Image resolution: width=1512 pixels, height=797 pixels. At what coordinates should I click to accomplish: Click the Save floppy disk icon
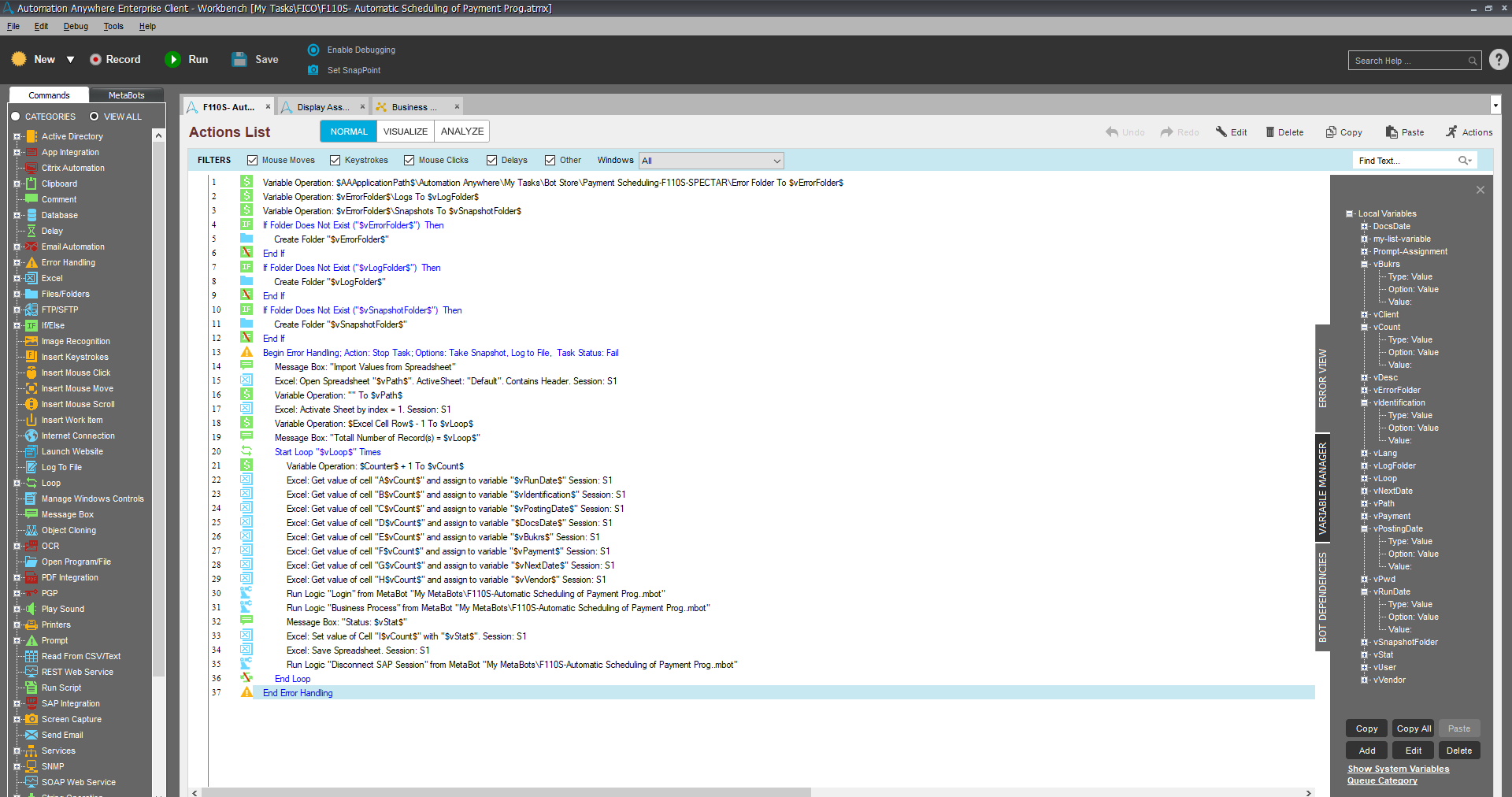click(239, 60)
